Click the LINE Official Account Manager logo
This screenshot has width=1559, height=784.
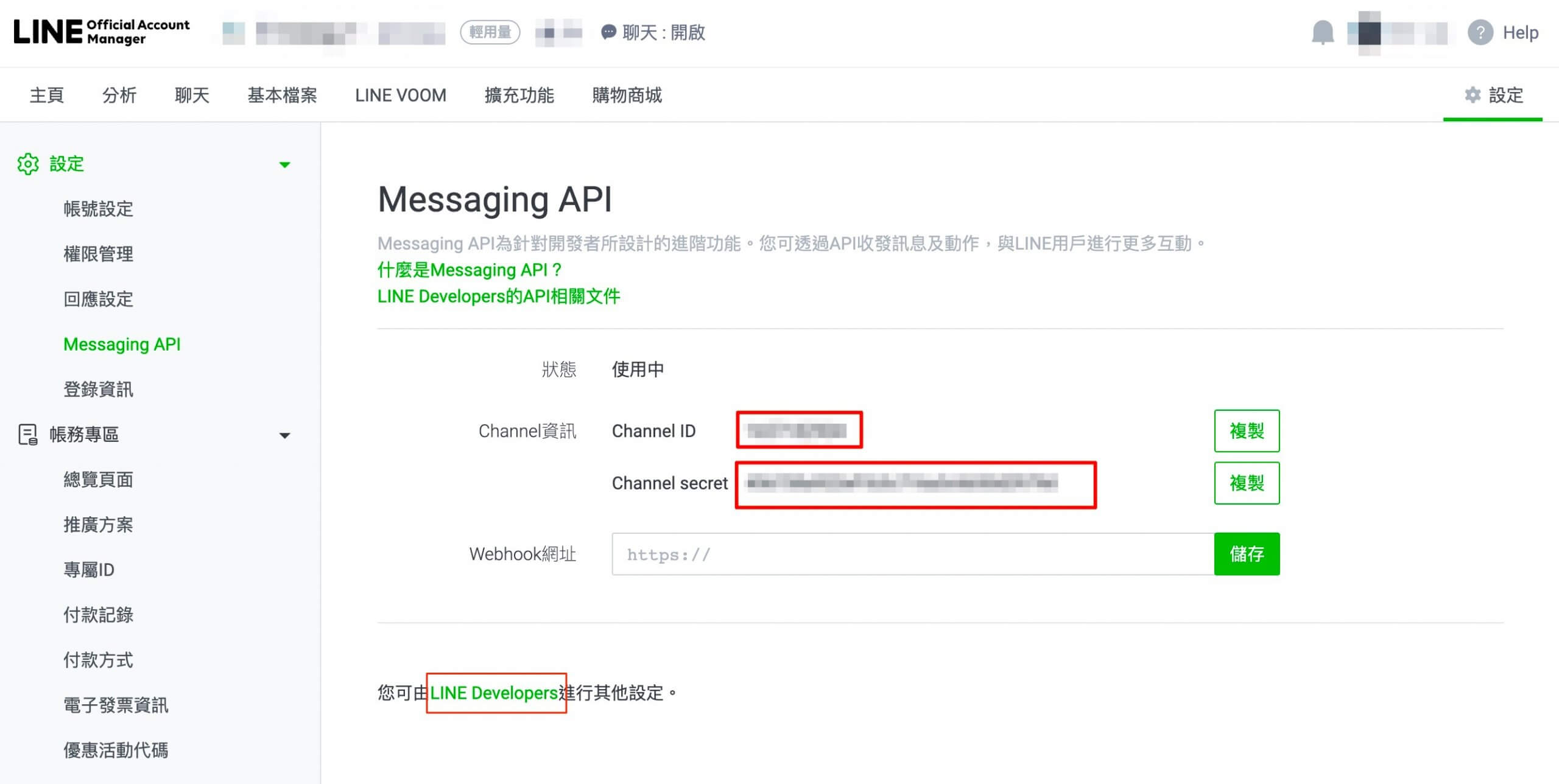102,32
